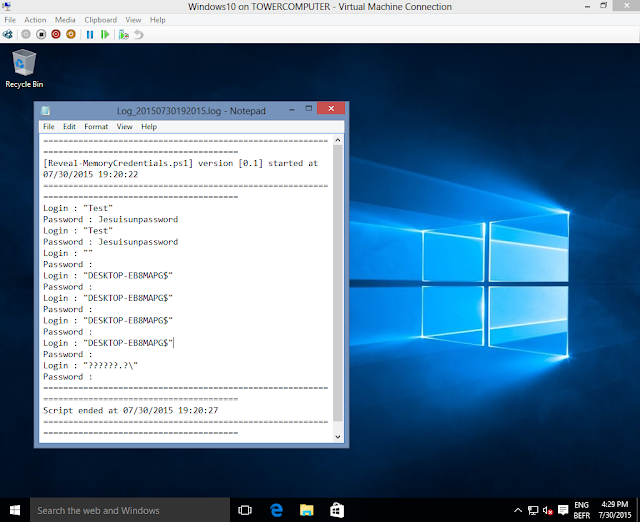Open the Media menu
Image resolution: width=640 pixels, height=522 pixels.
pyautogui.click(x=65, y=20)
